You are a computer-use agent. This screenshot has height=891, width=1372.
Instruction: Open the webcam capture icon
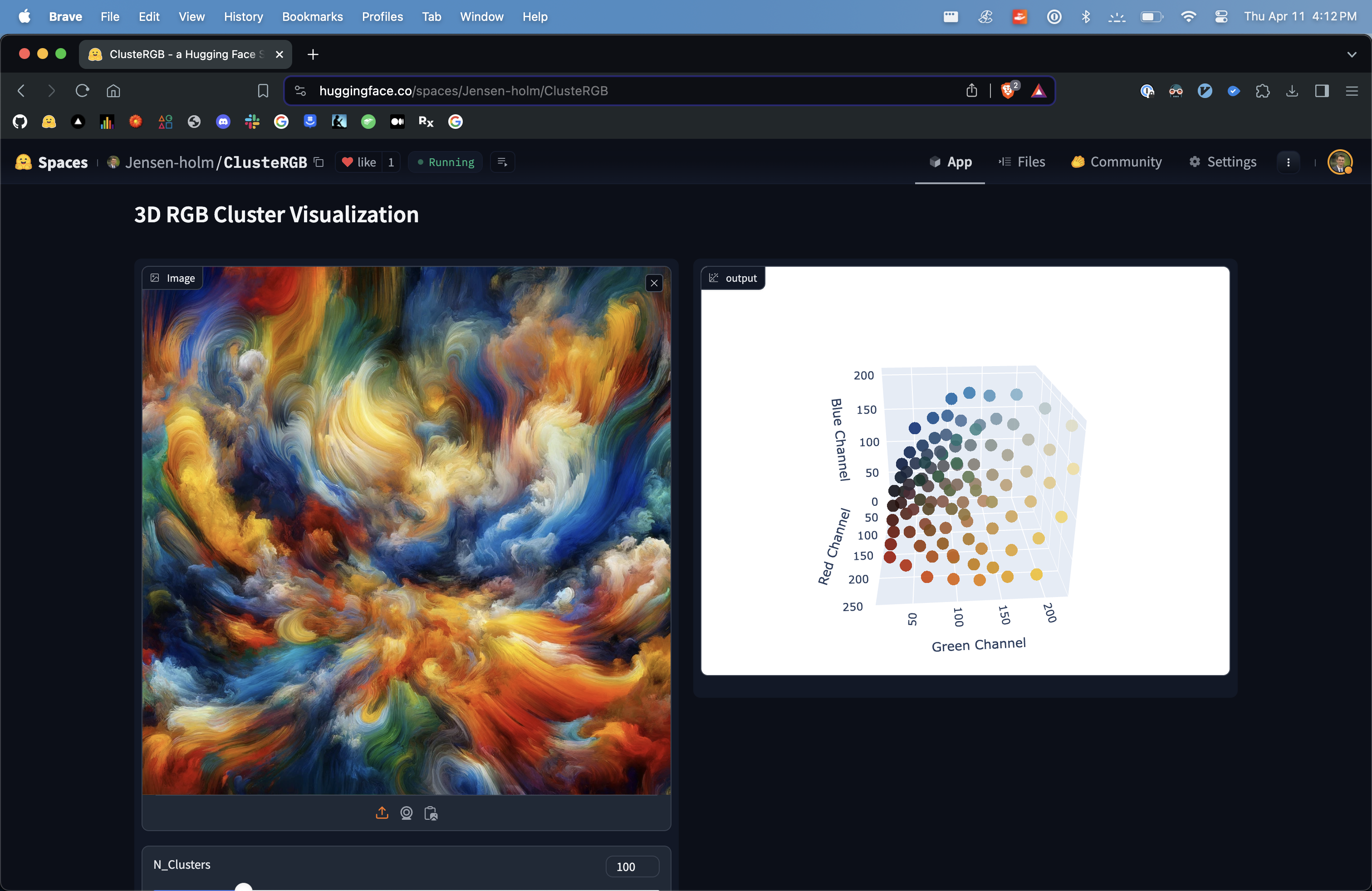coord(407,813)
